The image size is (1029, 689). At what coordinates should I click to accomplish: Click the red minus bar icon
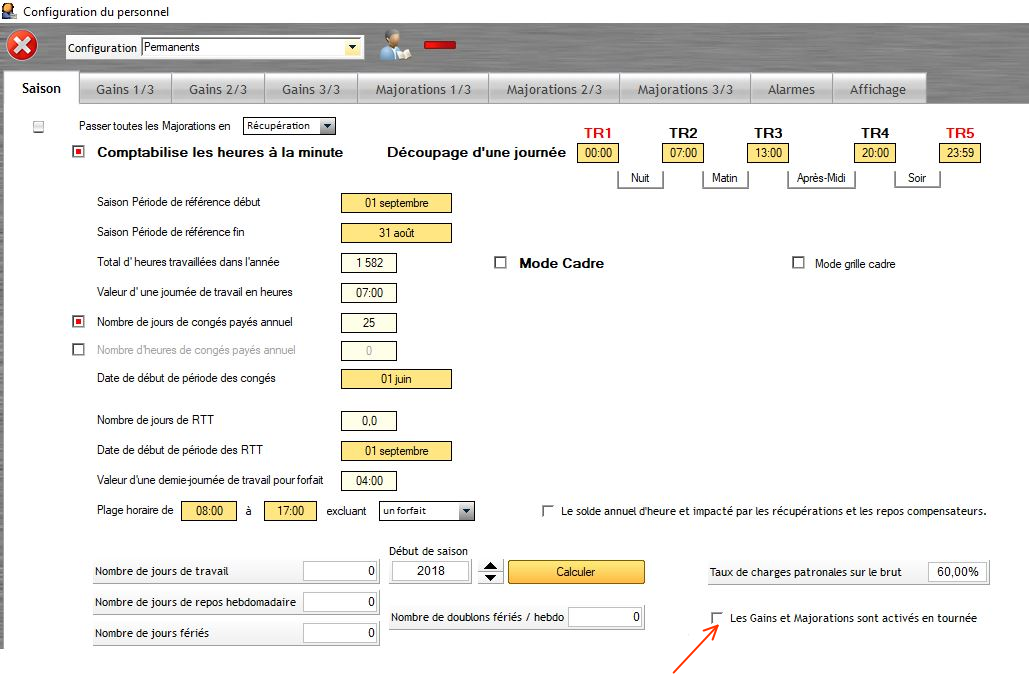point(440,45)
